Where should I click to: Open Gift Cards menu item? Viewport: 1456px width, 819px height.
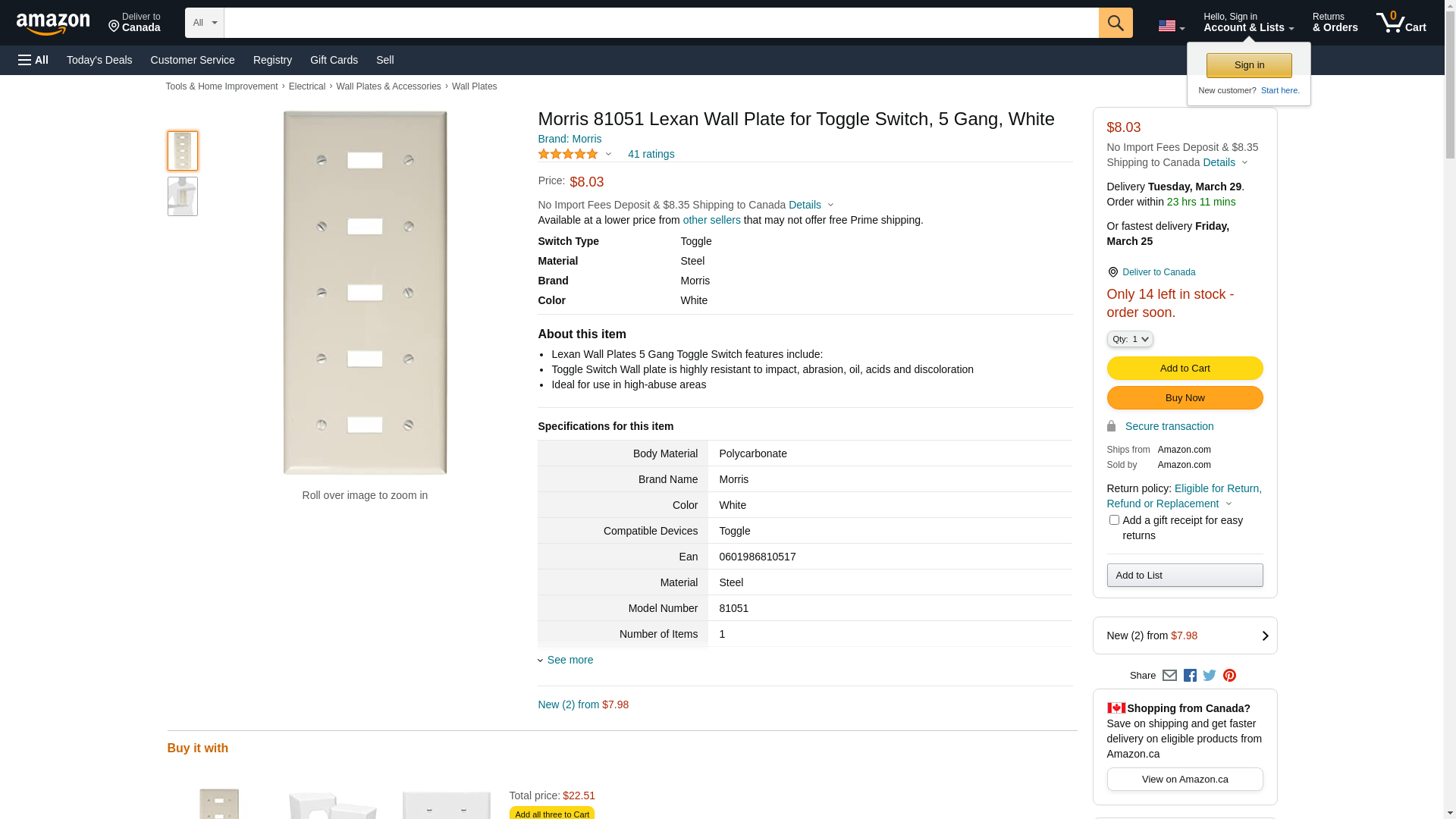[x=334, y=60]
